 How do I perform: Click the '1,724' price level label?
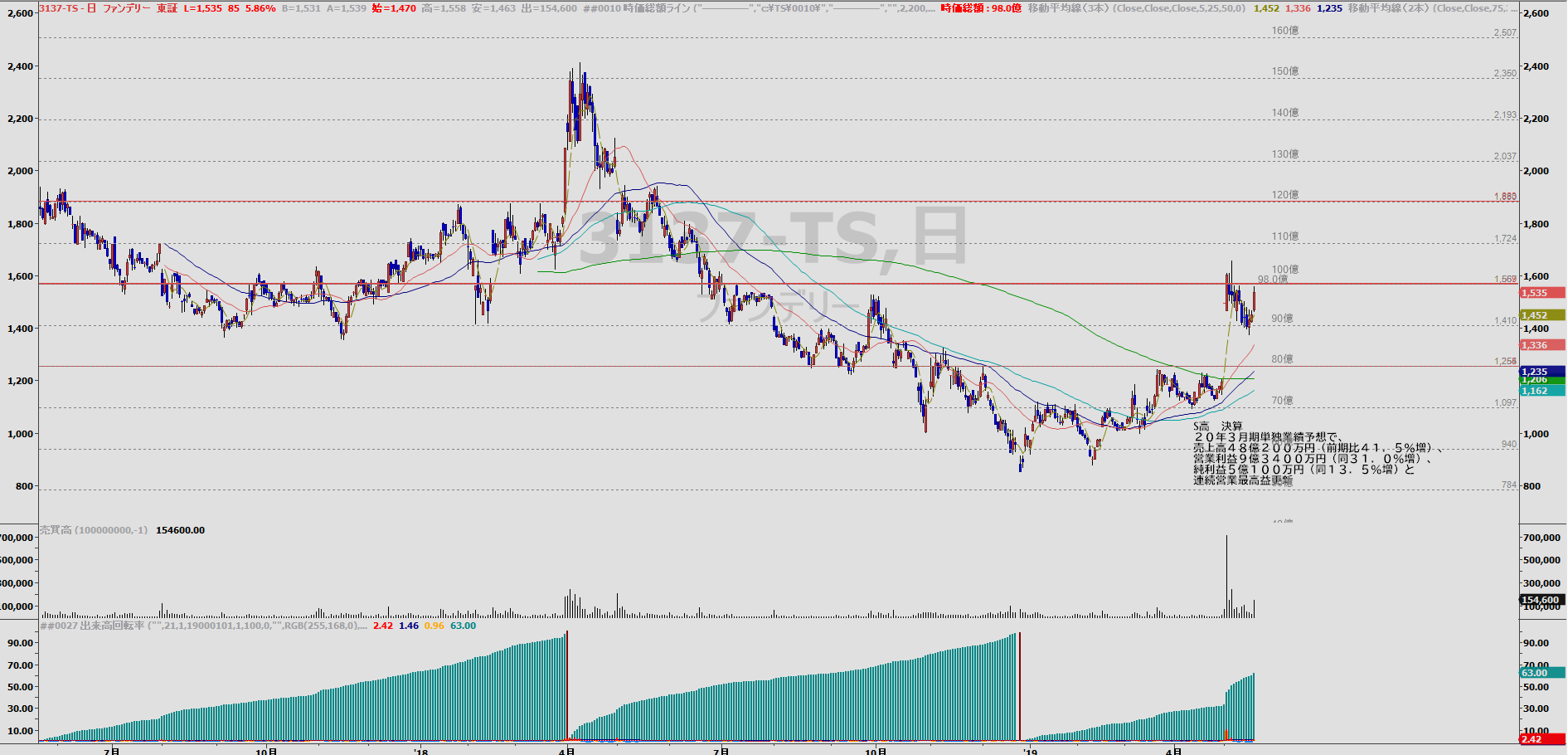click(1505, 239)
